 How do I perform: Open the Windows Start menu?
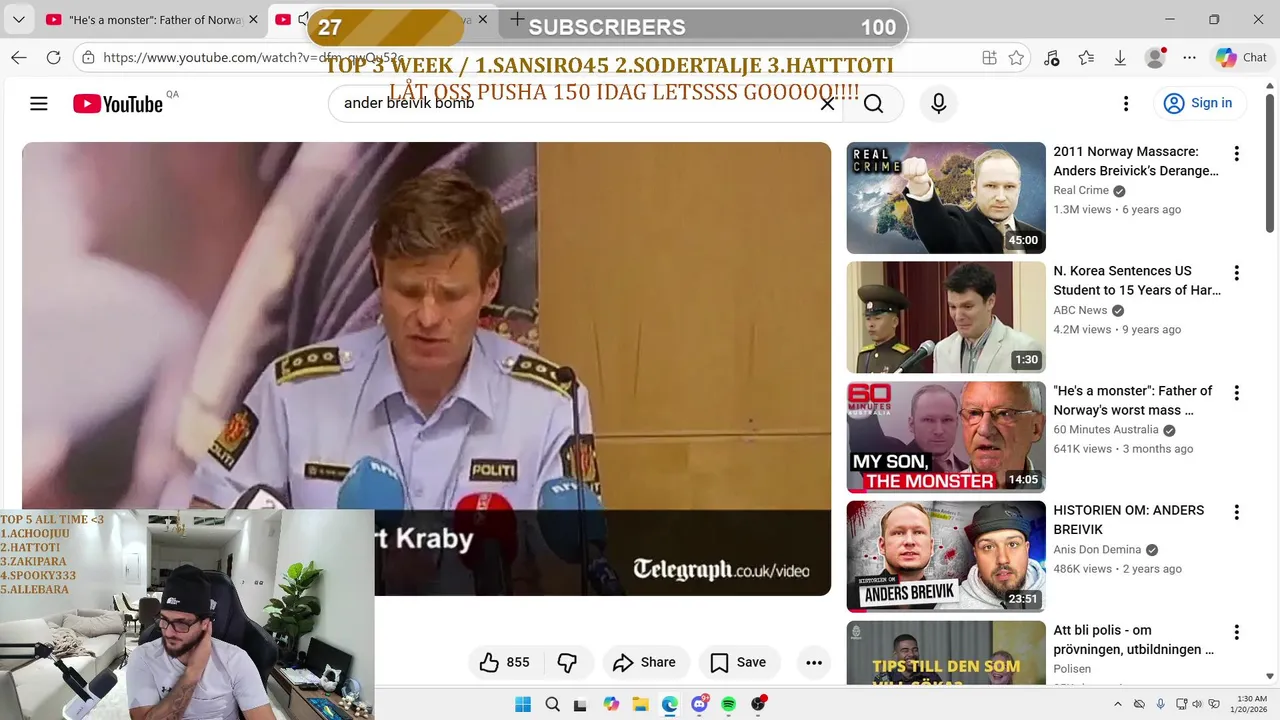523,704
